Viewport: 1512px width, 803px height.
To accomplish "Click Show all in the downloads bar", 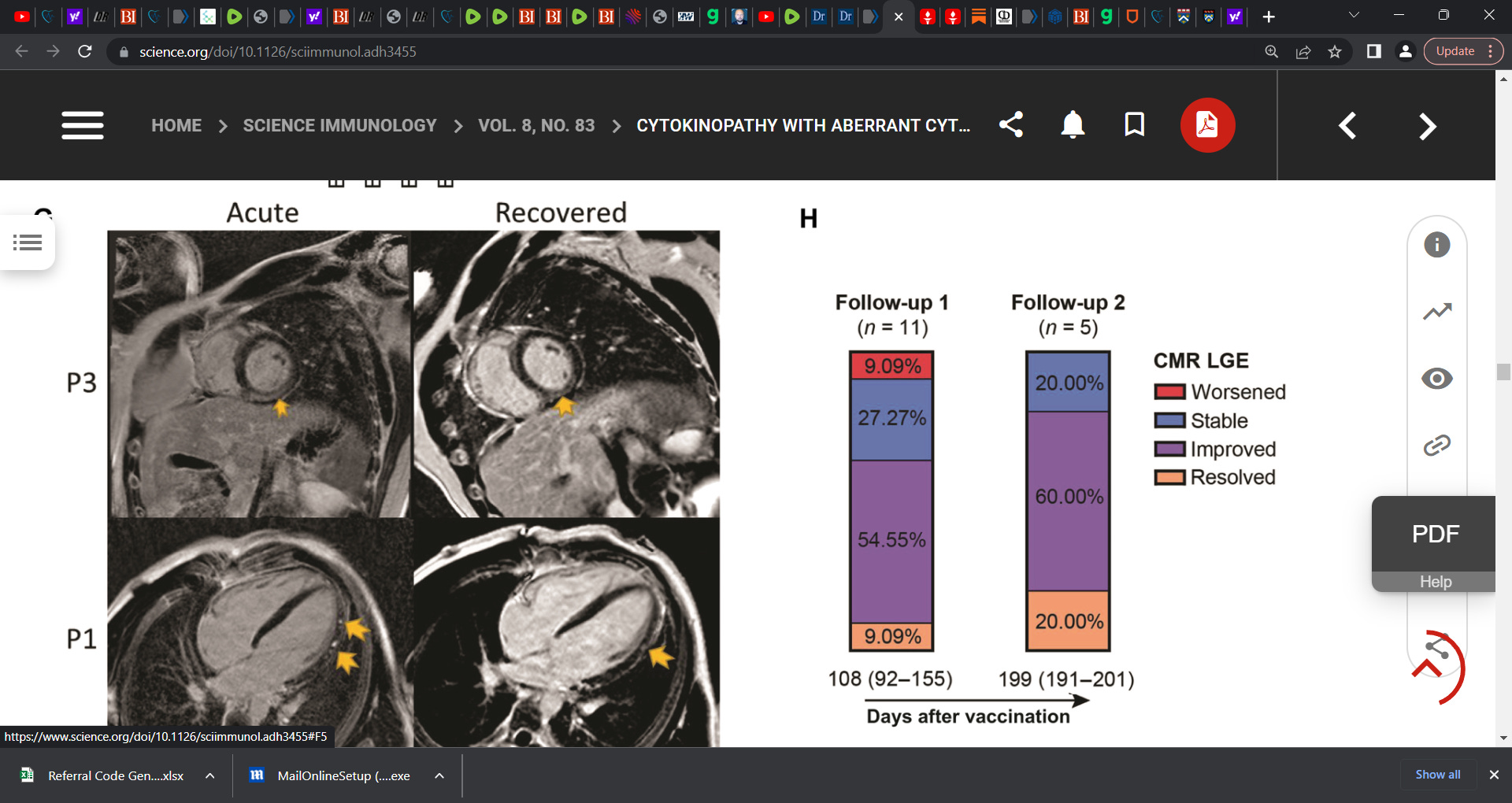I will (1436, 774).
